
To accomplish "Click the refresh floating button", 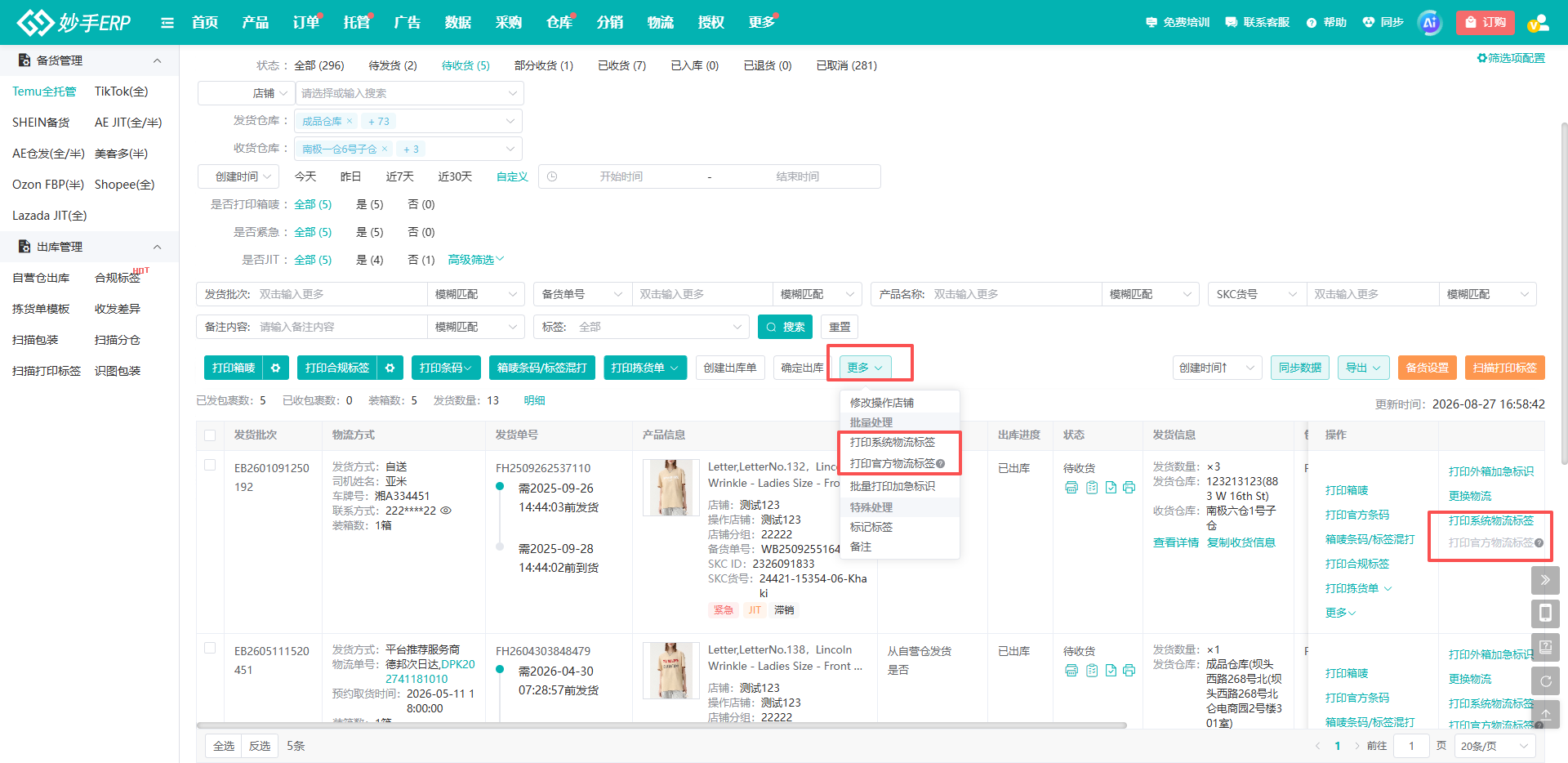I will point(1545,680).
